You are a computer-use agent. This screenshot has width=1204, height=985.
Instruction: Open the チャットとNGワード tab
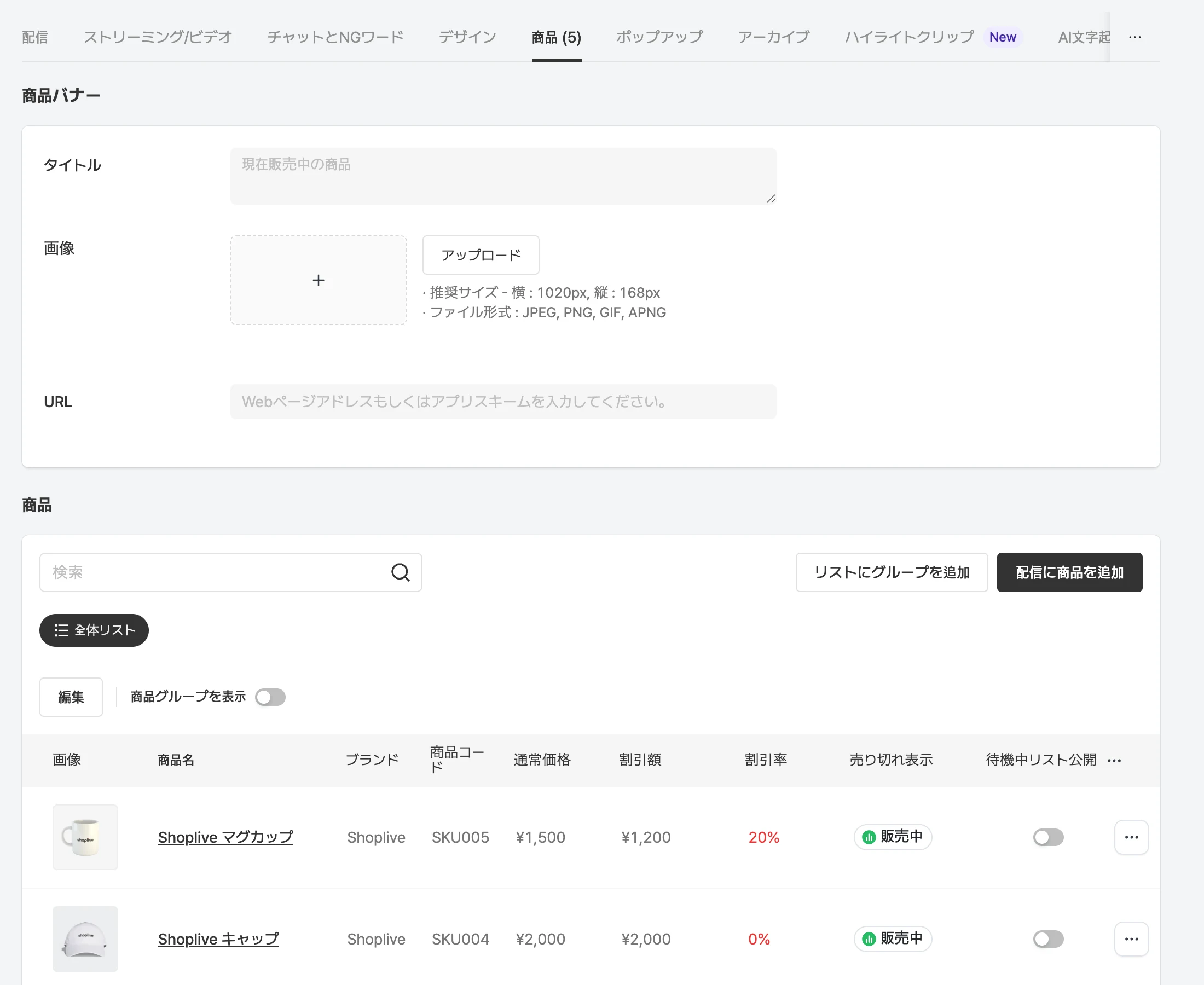click(x=335, y=37)
